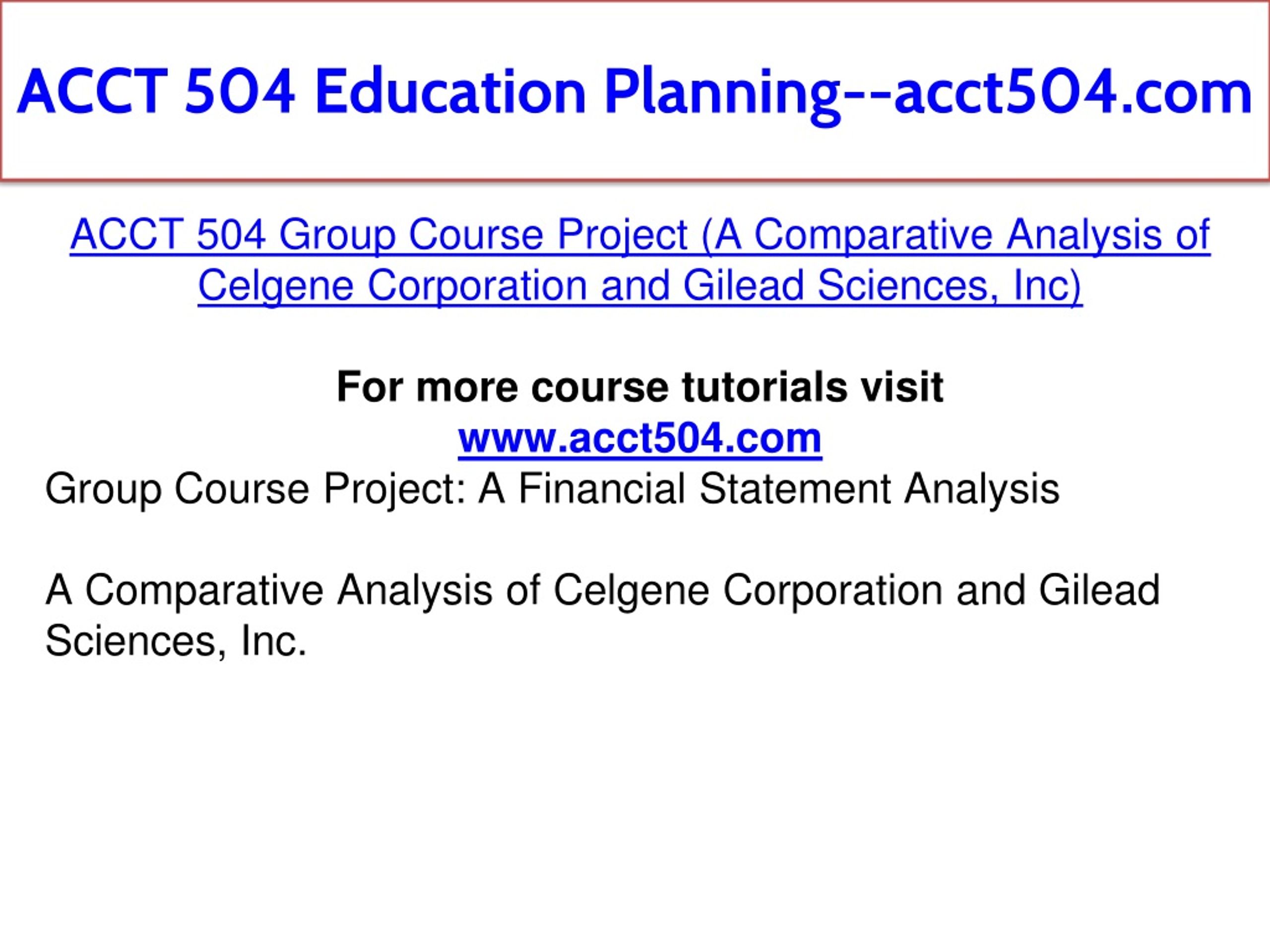Visit the www.acct504.com link

click(x=639, y=438)
